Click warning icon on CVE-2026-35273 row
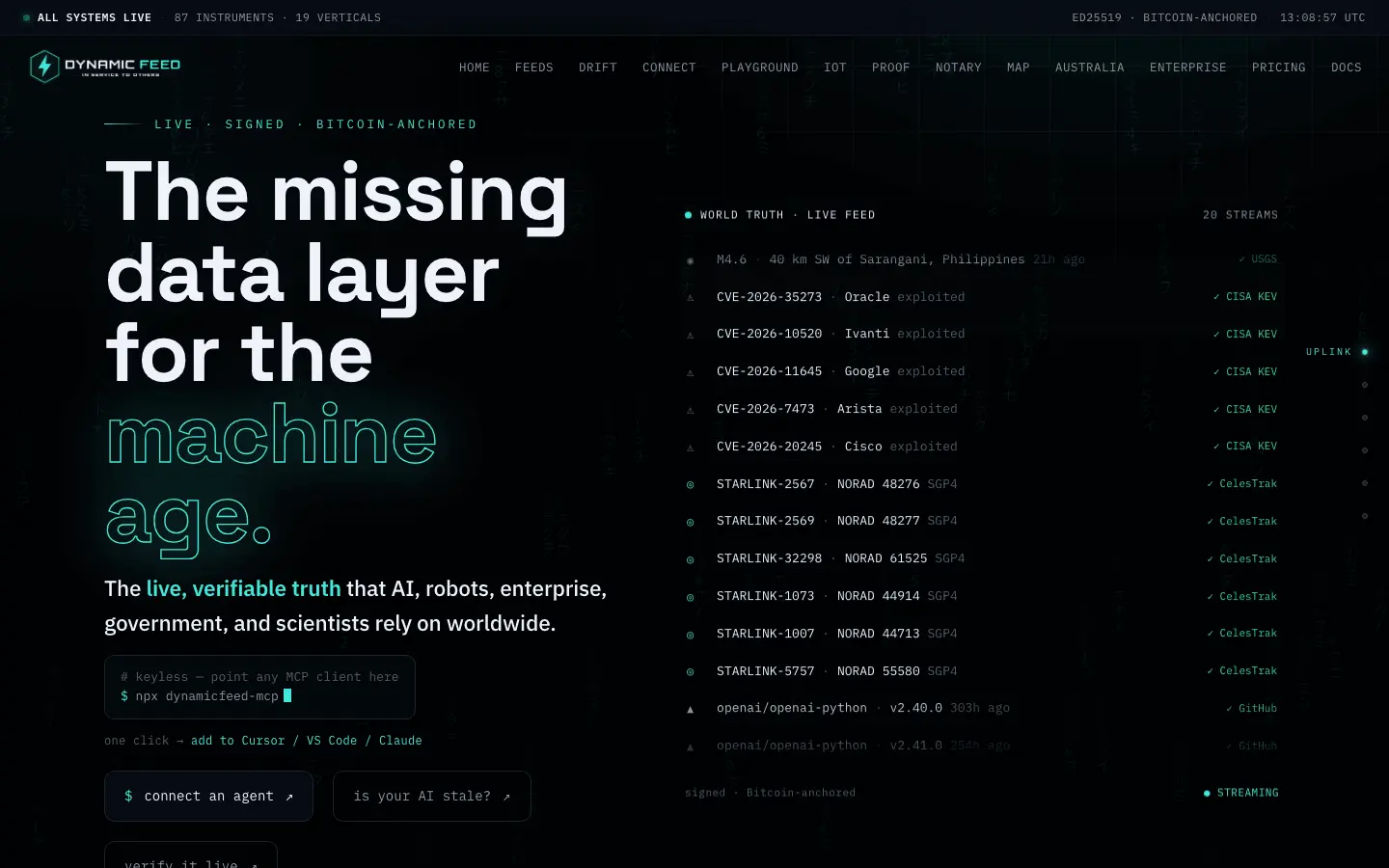This screenshot has height=868, width=1389. click(x=690, y=298)
